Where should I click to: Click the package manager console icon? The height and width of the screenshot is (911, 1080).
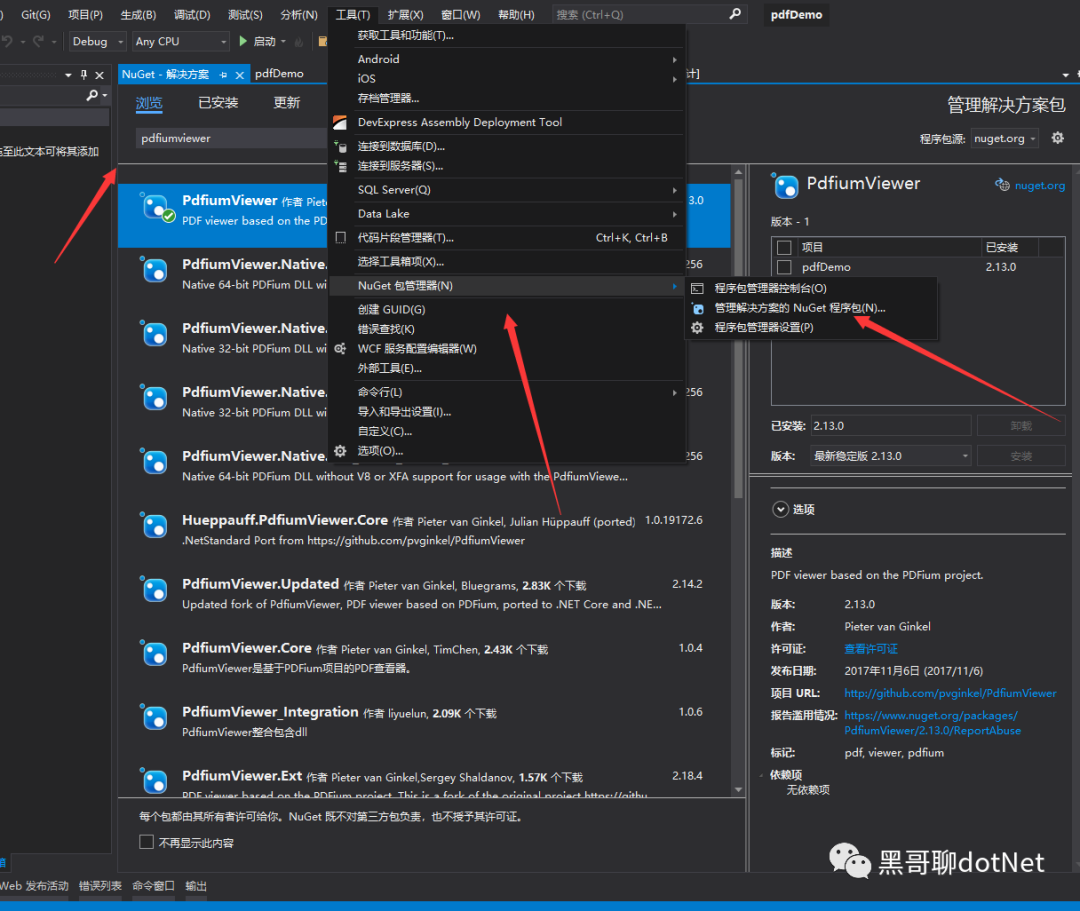coord(698,289)
